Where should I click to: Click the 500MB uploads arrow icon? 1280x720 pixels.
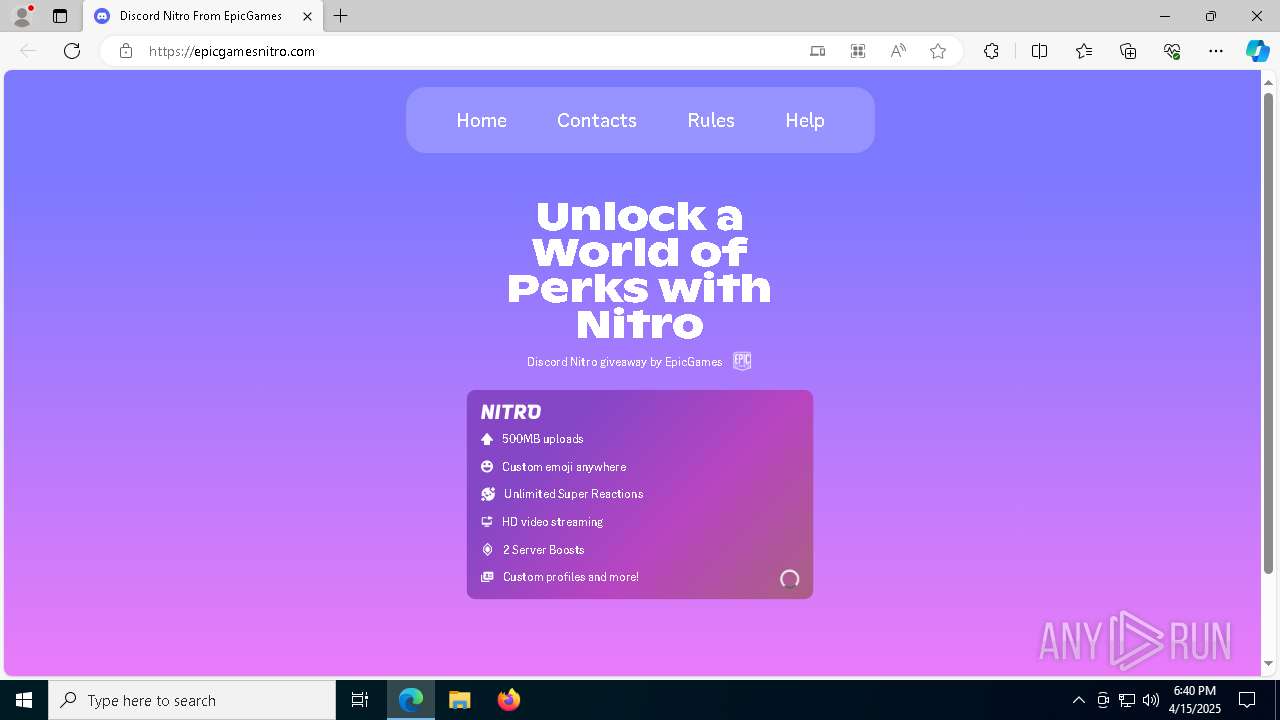[487, 439]
